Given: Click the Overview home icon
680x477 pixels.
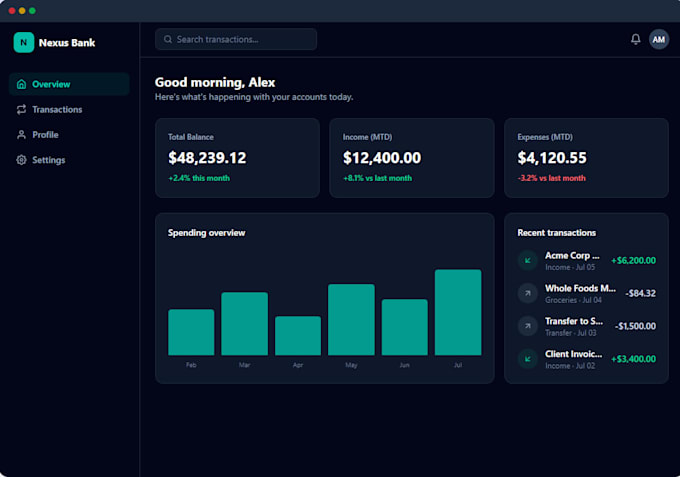Looking at the screenshot, I should click(21, 84).
